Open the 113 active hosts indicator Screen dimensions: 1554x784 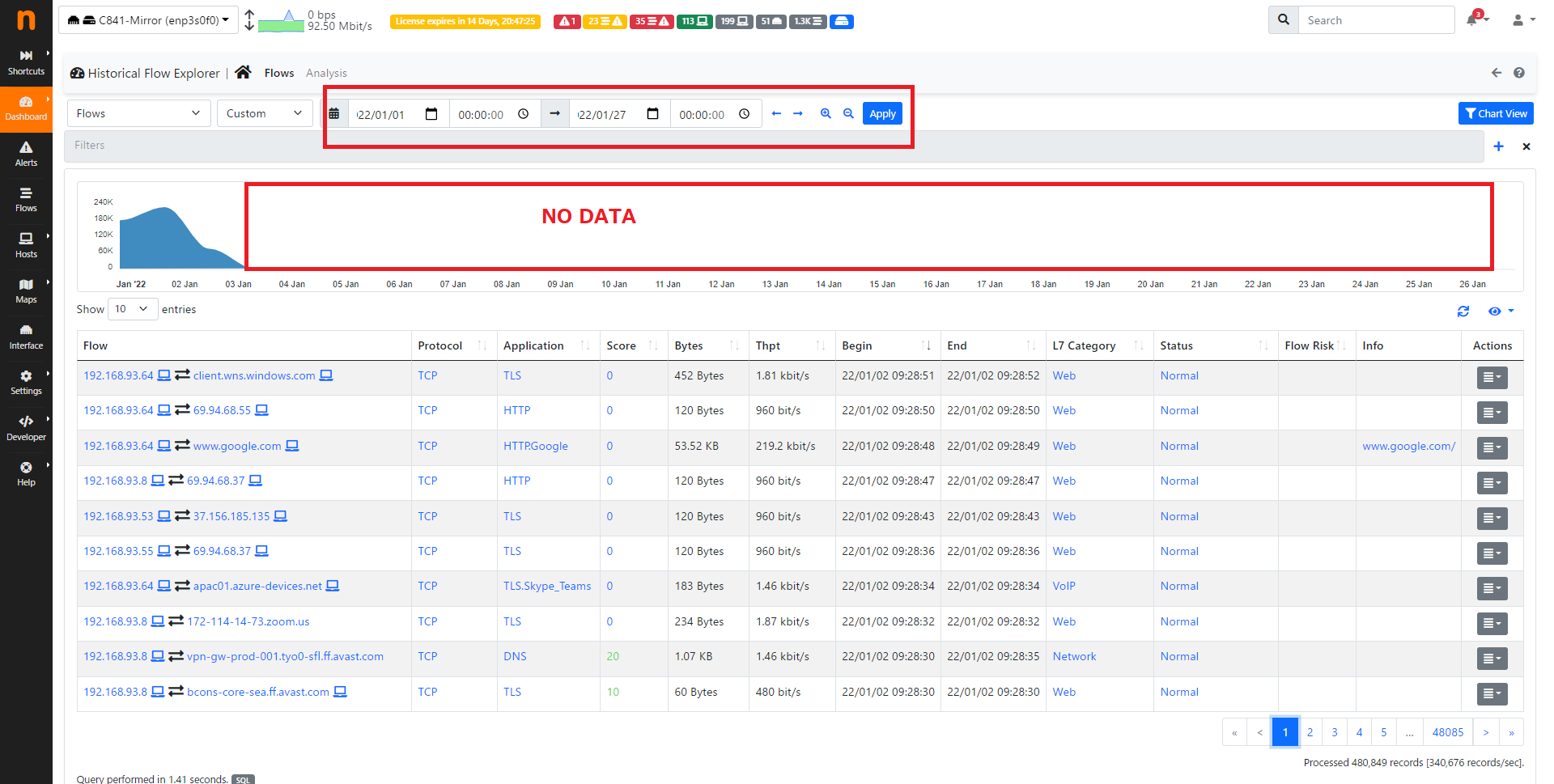tap(694, 22)
